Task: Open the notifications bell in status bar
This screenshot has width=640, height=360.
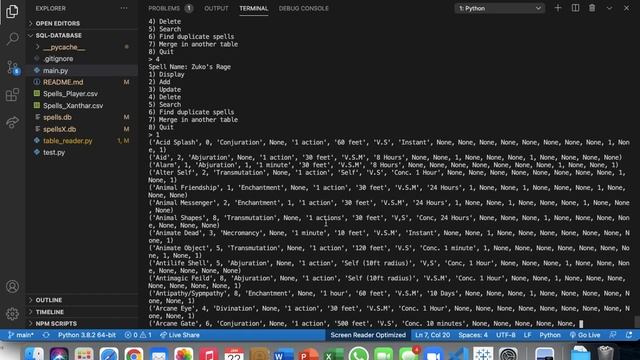Action: pyautogui.click(x=629, y=335)
